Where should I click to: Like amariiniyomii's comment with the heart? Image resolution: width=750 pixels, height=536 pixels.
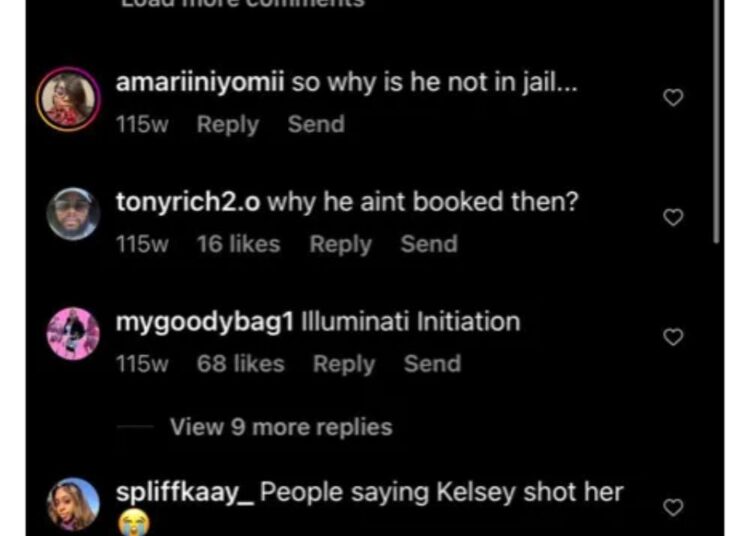coord(673,98)
